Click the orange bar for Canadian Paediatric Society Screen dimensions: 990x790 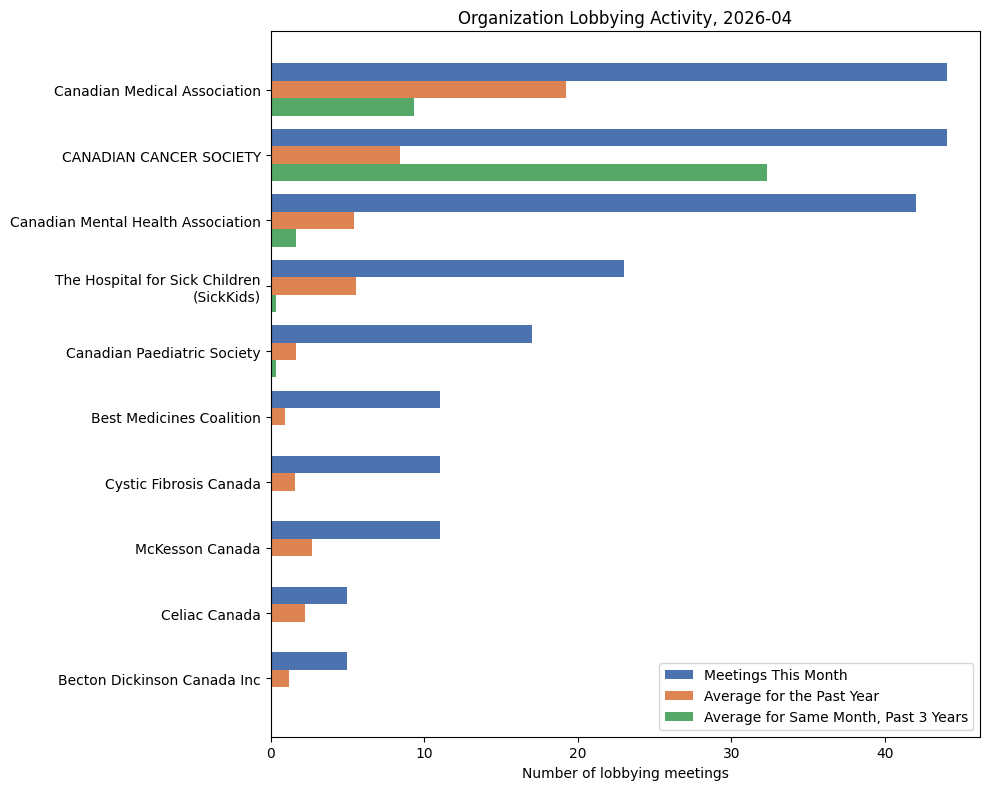pyautogui.click(x=284, y=352)
